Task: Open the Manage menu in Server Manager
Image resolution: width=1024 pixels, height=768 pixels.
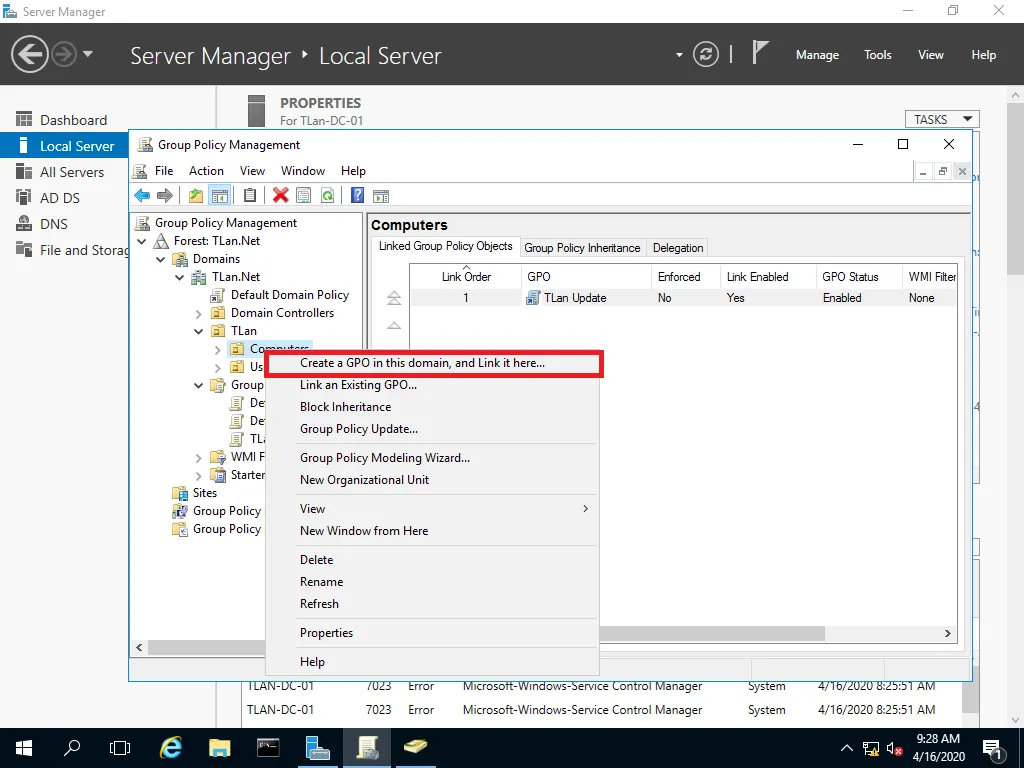Action: pos(817,55)
